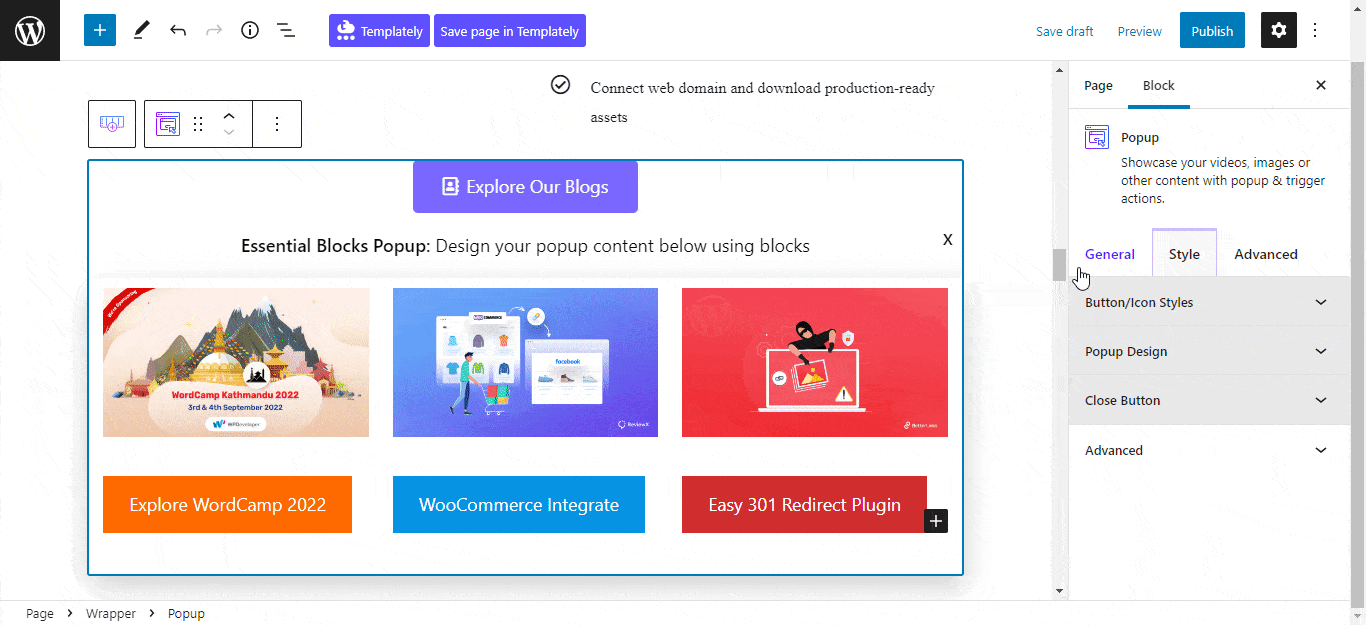The height and width of the screenshot is (625, 1366).
Task: Open the Advanced tab next to Style
Action: pos(1266,254)
